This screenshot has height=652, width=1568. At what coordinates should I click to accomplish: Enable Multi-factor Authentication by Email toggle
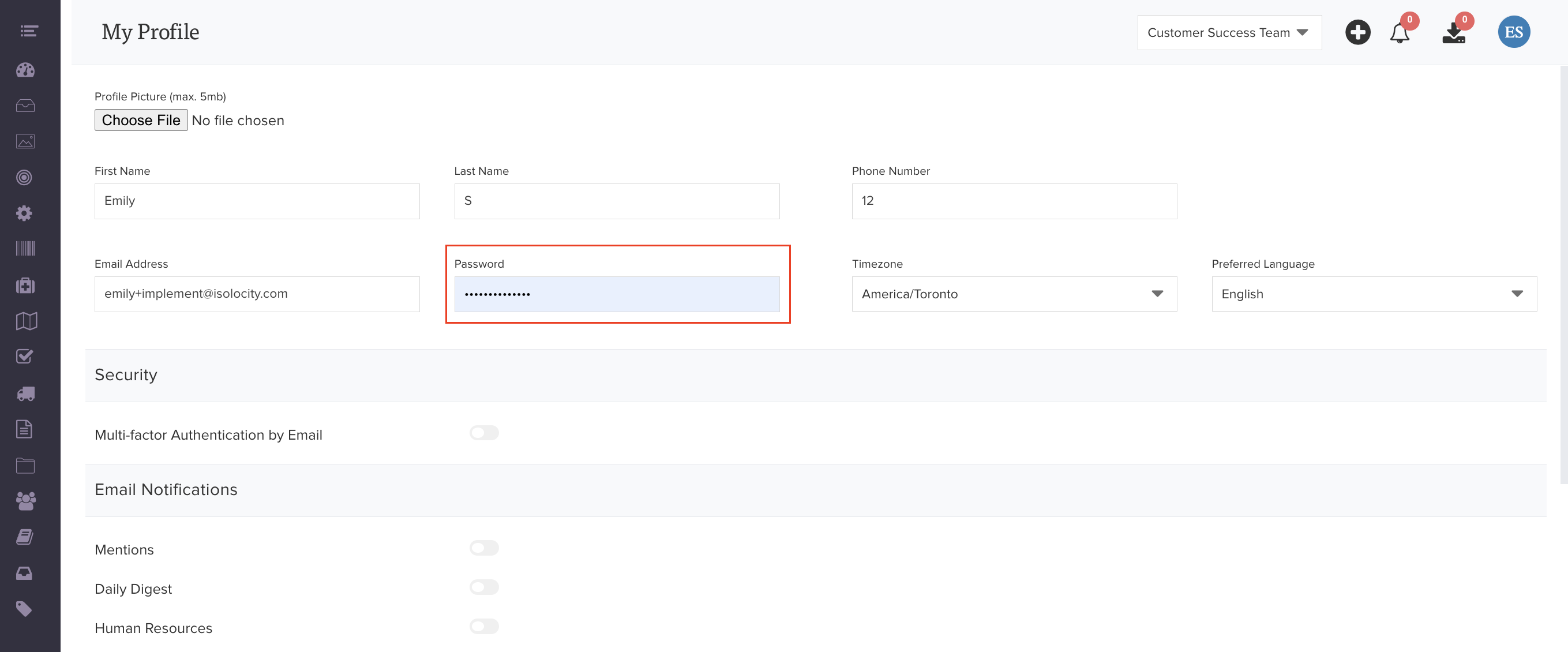coord(484,433)
